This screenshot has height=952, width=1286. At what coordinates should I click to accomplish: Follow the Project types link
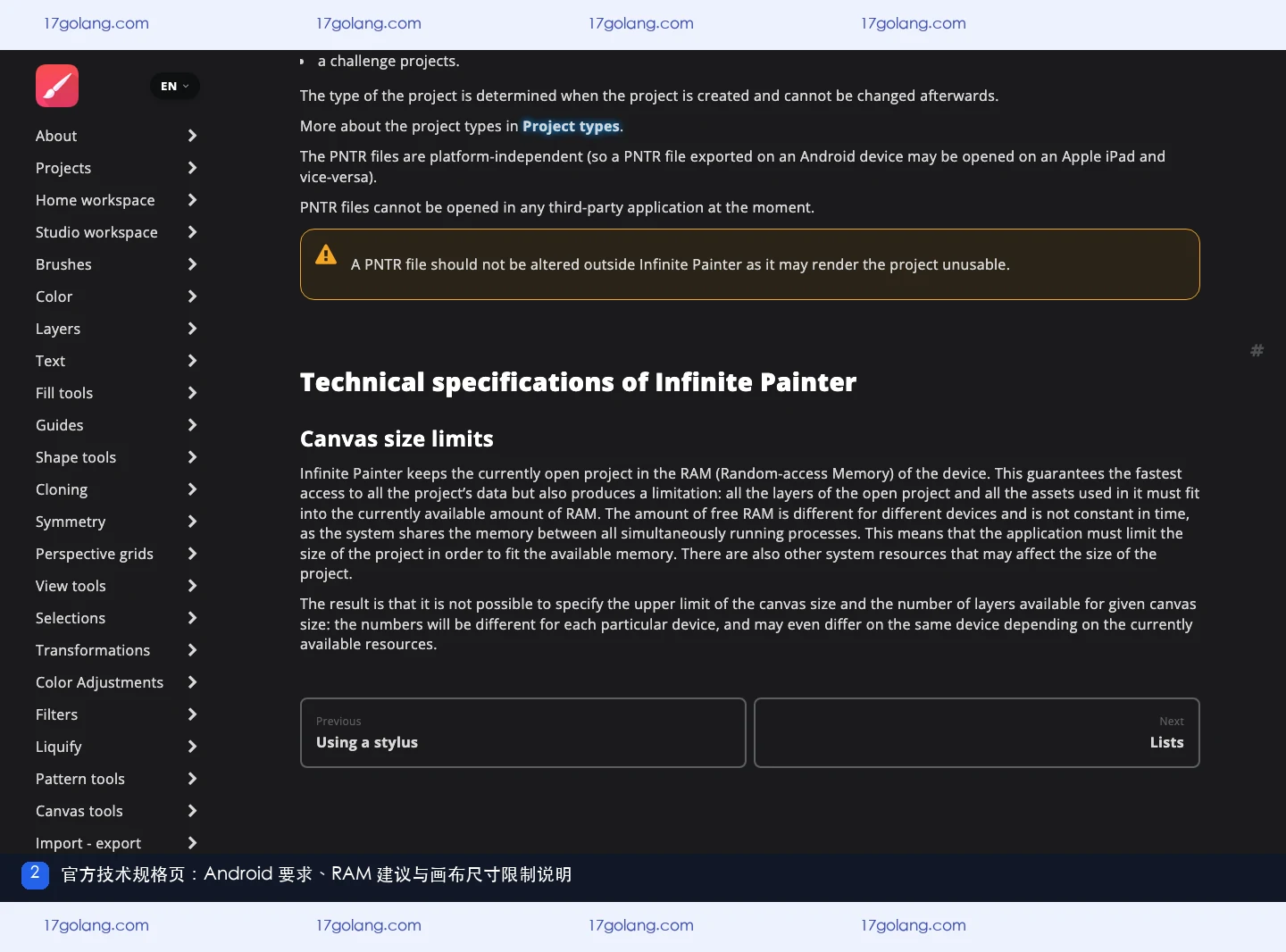[571, 126]
